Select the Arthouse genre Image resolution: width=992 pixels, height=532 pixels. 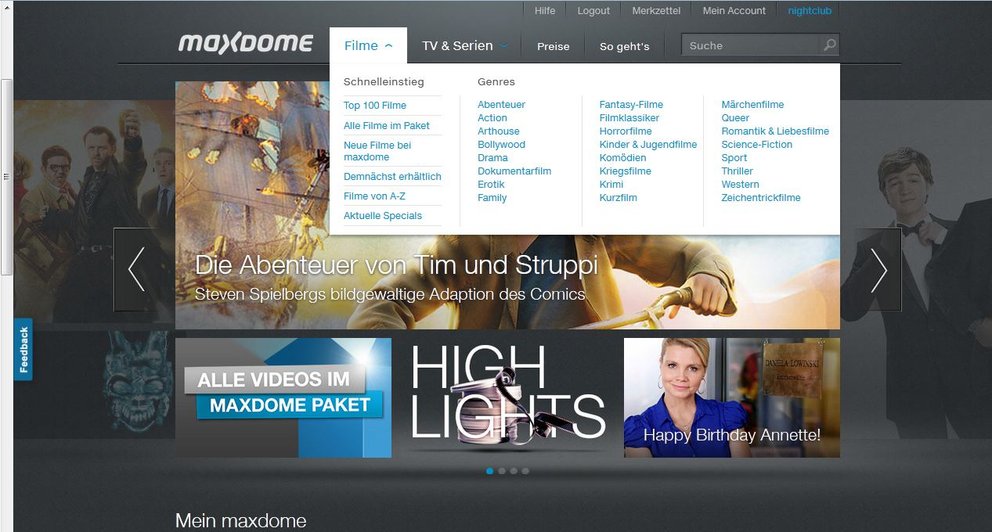(x=499, y=131)
